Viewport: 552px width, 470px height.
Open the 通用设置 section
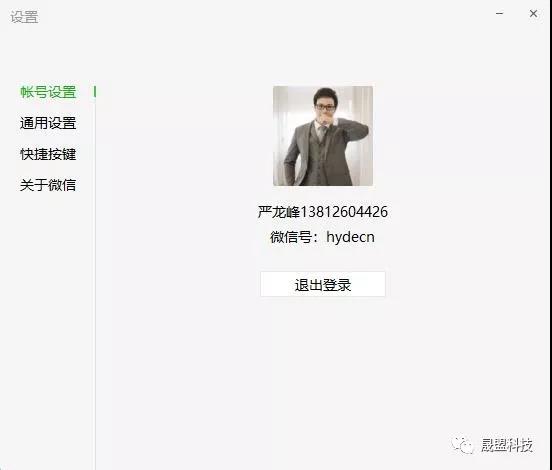(48, 123)
